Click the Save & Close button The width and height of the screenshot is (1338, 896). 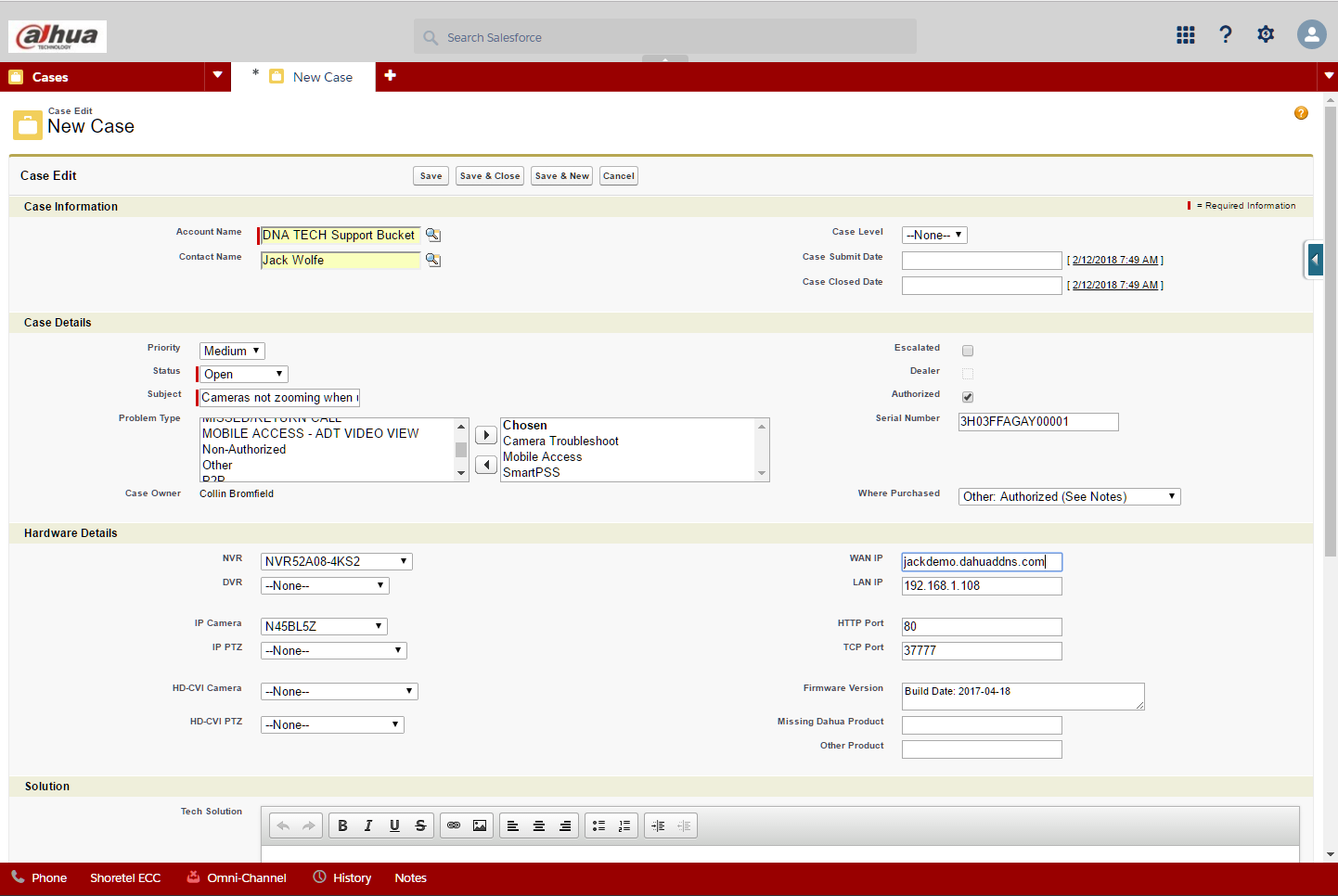click(490, 176)
